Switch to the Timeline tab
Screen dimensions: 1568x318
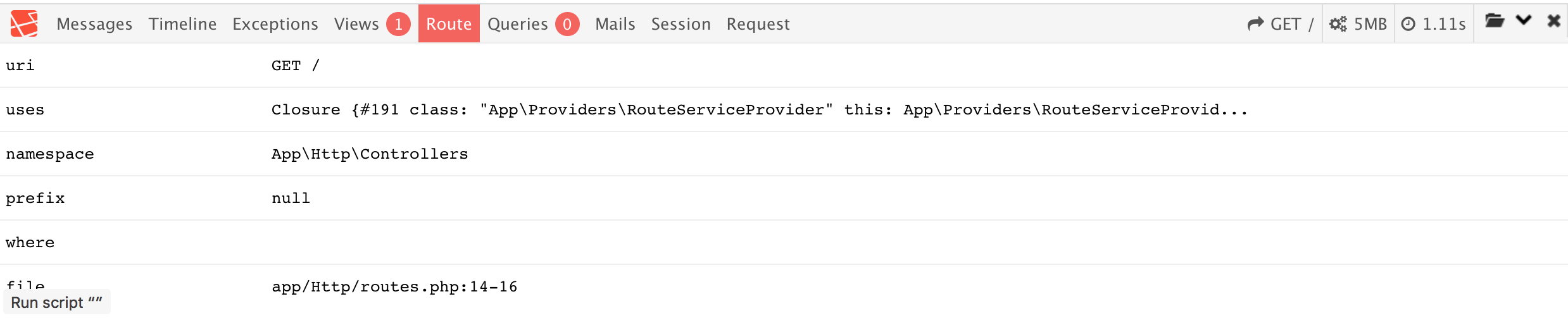pos(182,24)
